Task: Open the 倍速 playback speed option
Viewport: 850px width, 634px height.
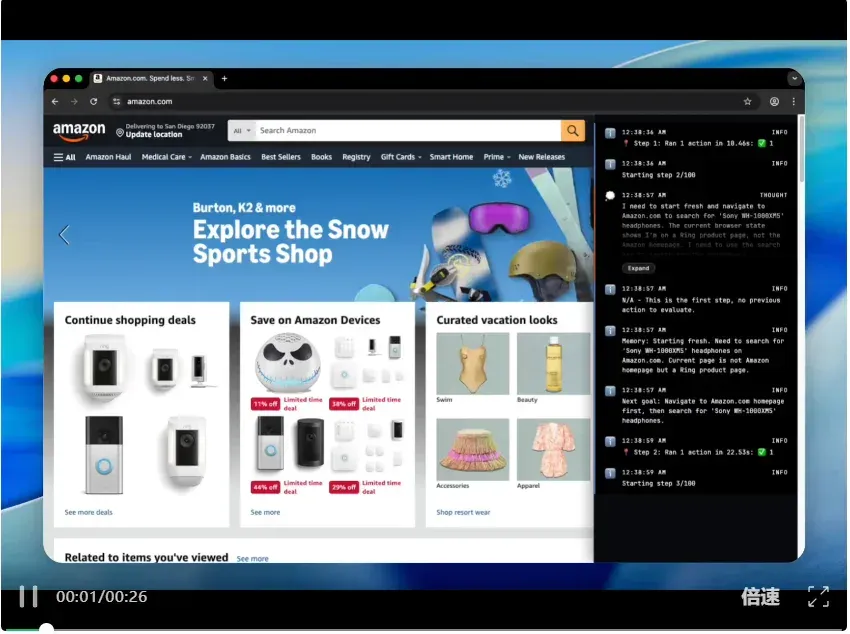Action: 760,597
